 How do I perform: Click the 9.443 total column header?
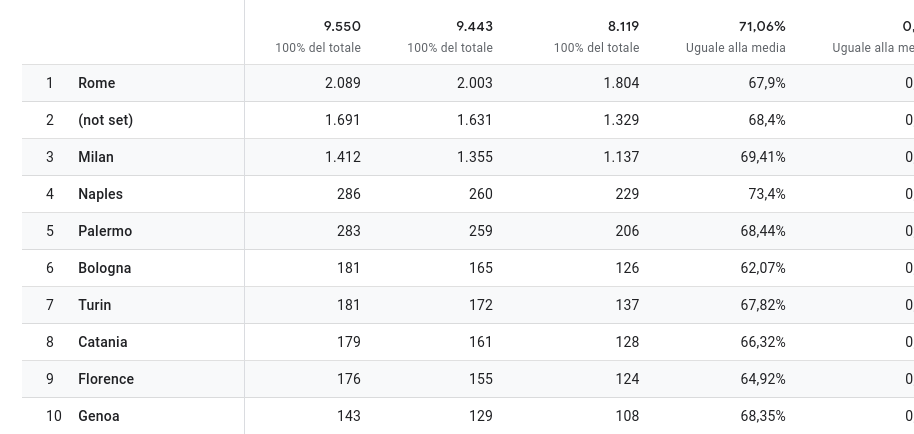coord(474,26)
